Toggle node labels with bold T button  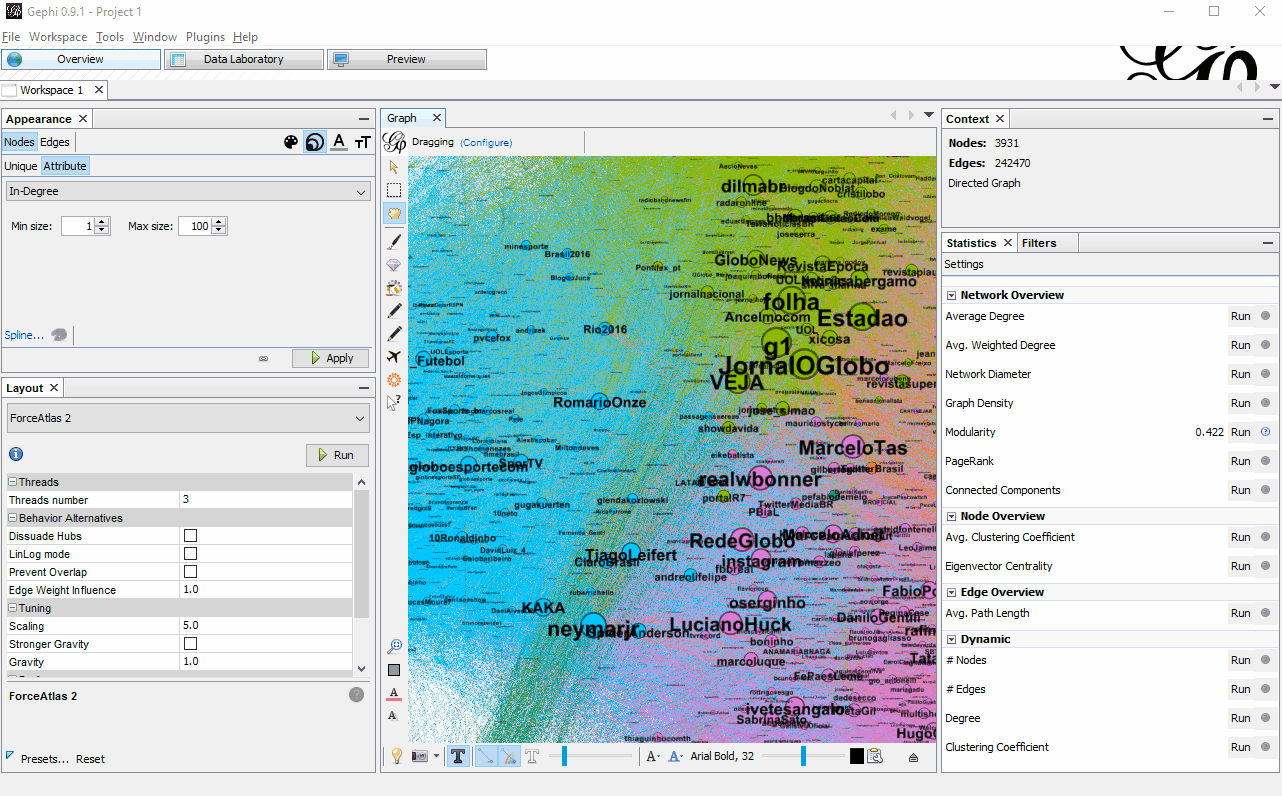(459, 756)
